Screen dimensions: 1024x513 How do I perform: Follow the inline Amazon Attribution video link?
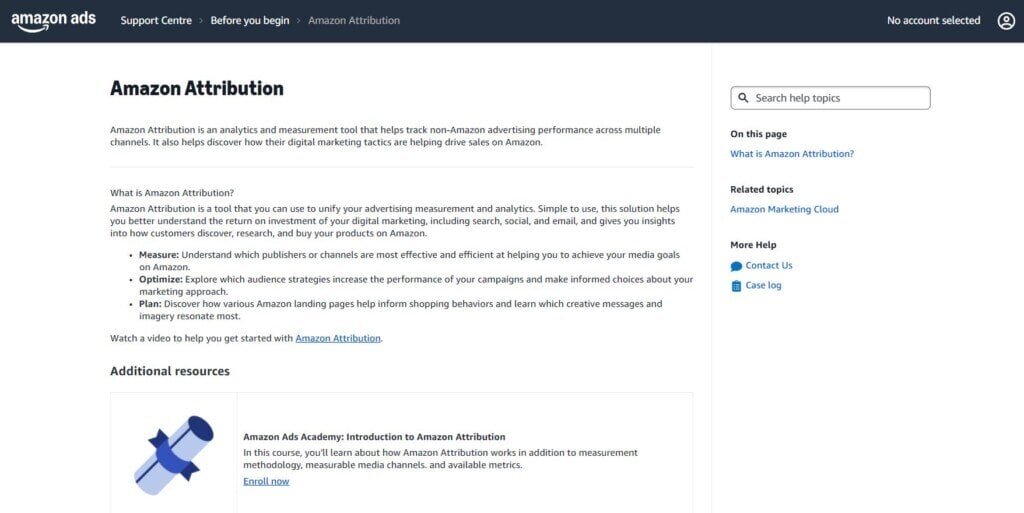(x=338, y=338)
